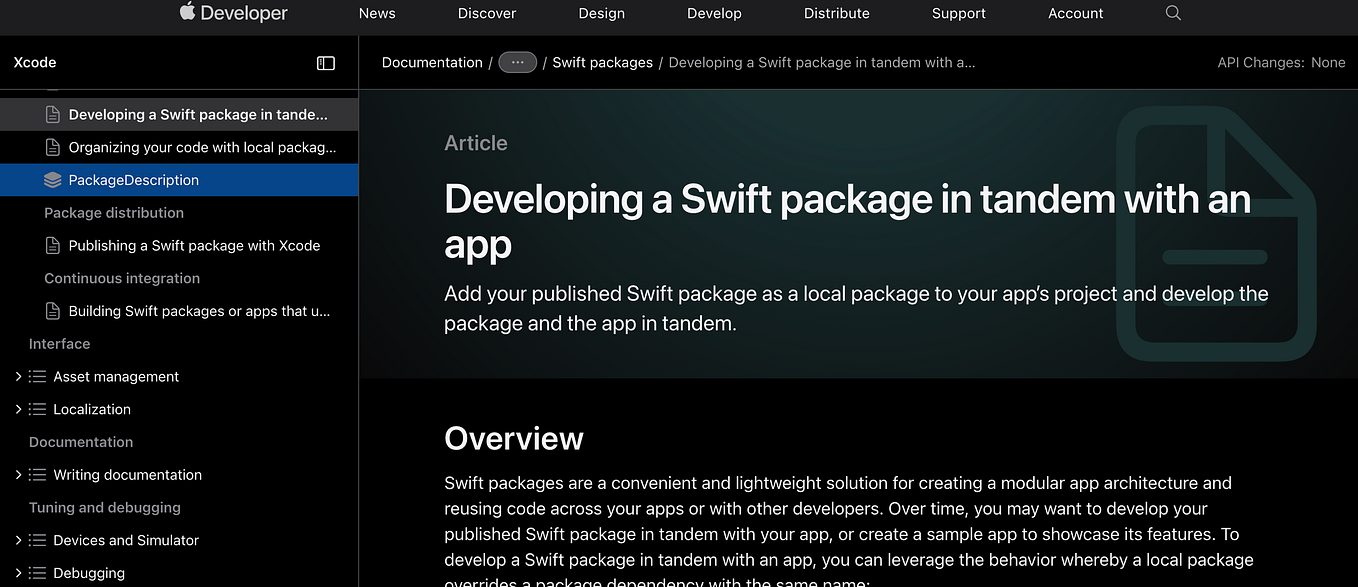The image size is (1358, 587).
Task: Click the list icon beside Debugging
Action: pos(37,573)
